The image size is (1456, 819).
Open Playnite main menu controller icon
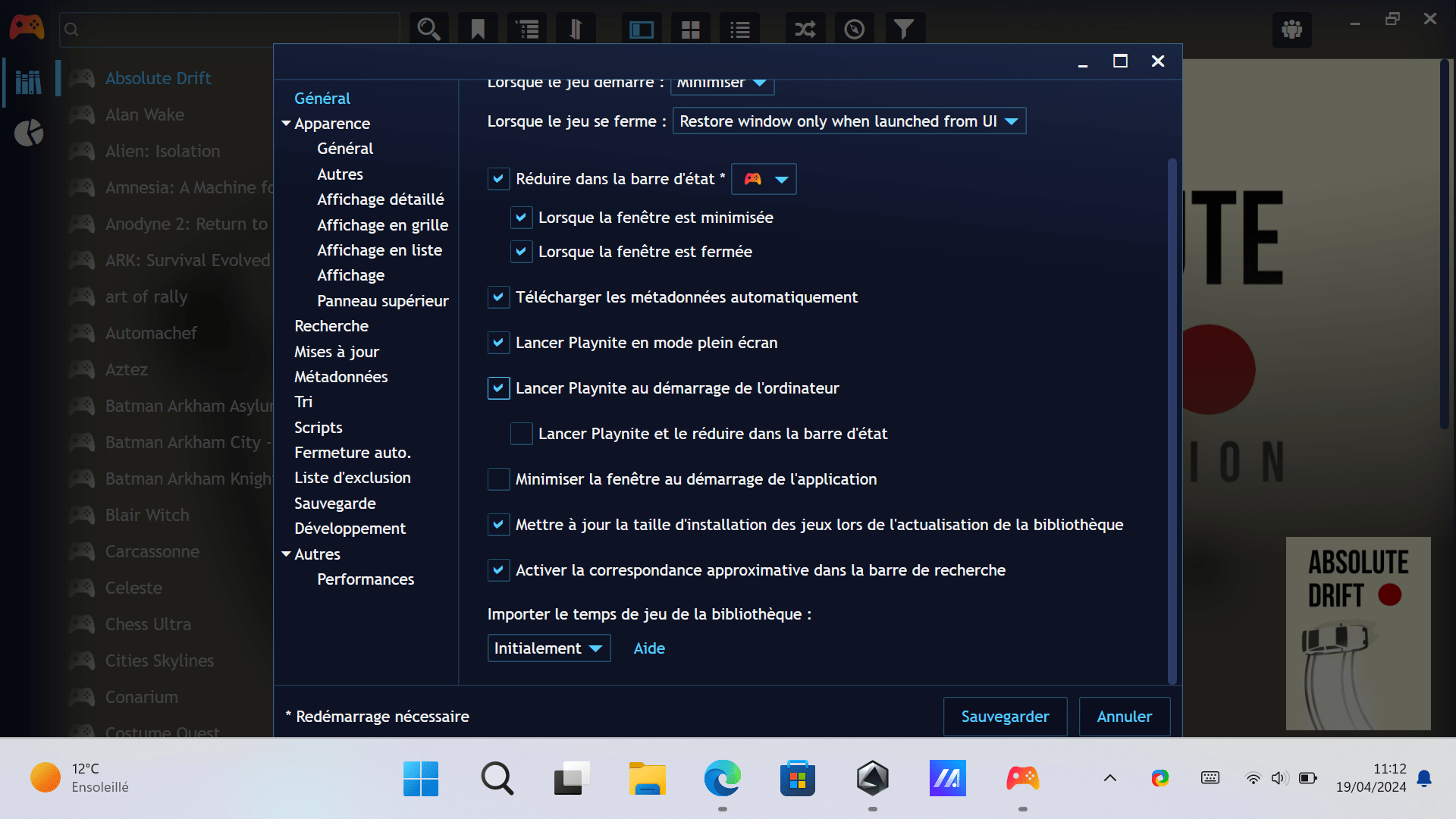(27, 27)
